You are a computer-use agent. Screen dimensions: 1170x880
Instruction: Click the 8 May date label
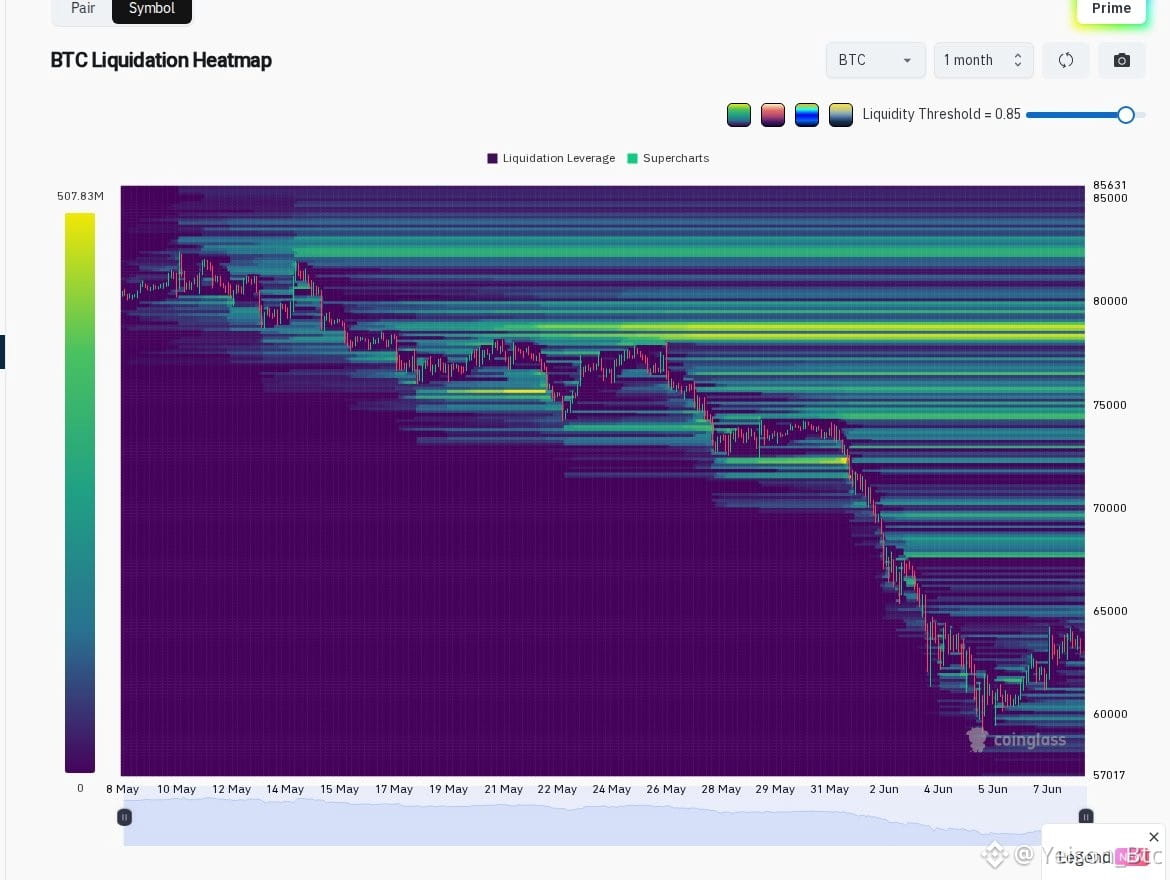pyautogui.click(x=122, y=790)
